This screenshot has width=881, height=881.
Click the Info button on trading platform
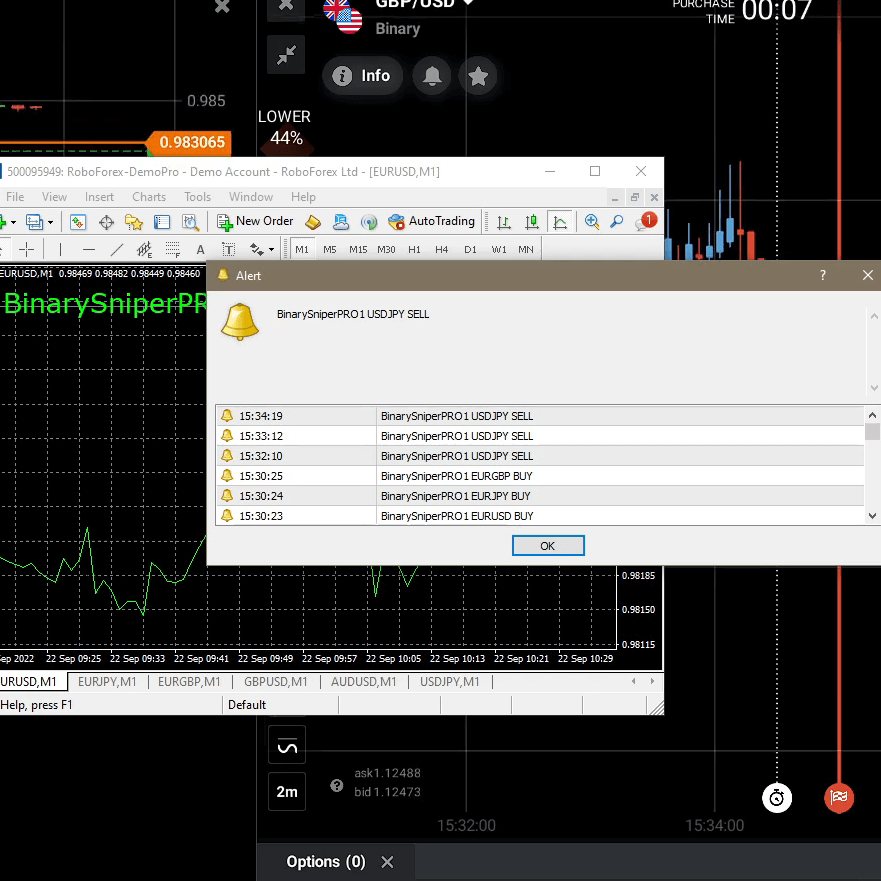(x=362, y=75)
